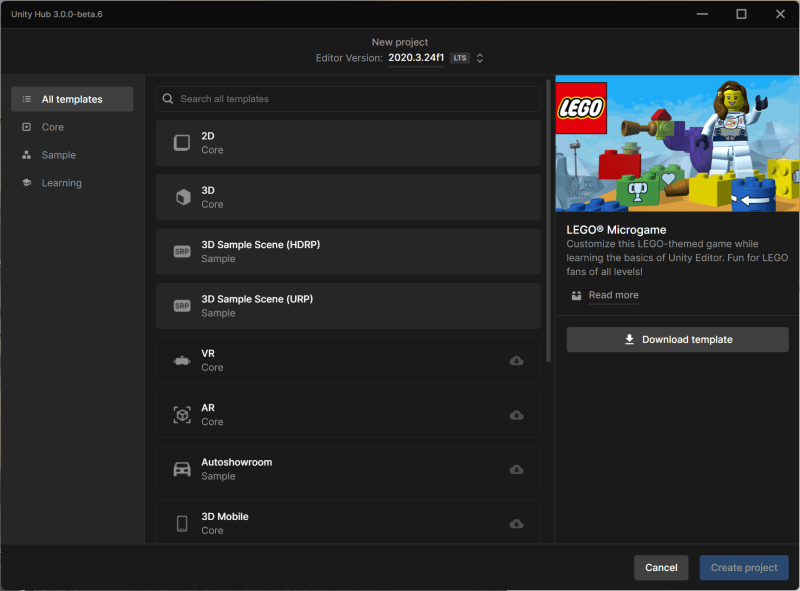Select the All templates category

[72, 99]
